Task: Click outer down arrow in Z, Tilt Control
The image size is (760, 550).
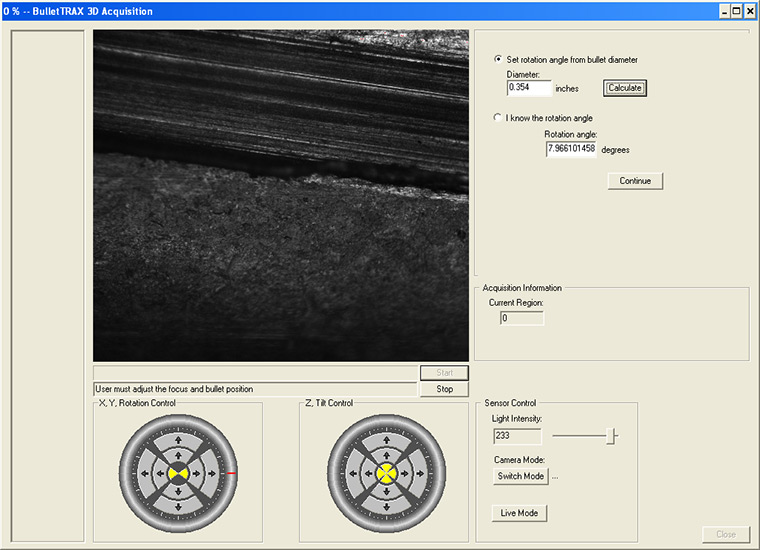Action: (x=386, y=507)
